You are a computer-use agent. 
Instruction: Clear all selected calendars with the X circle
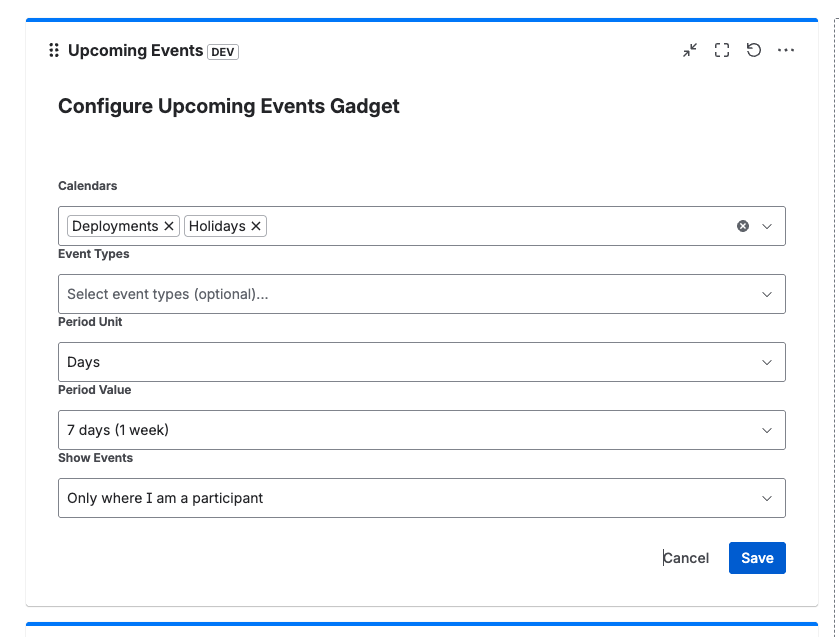coord(743,226)
